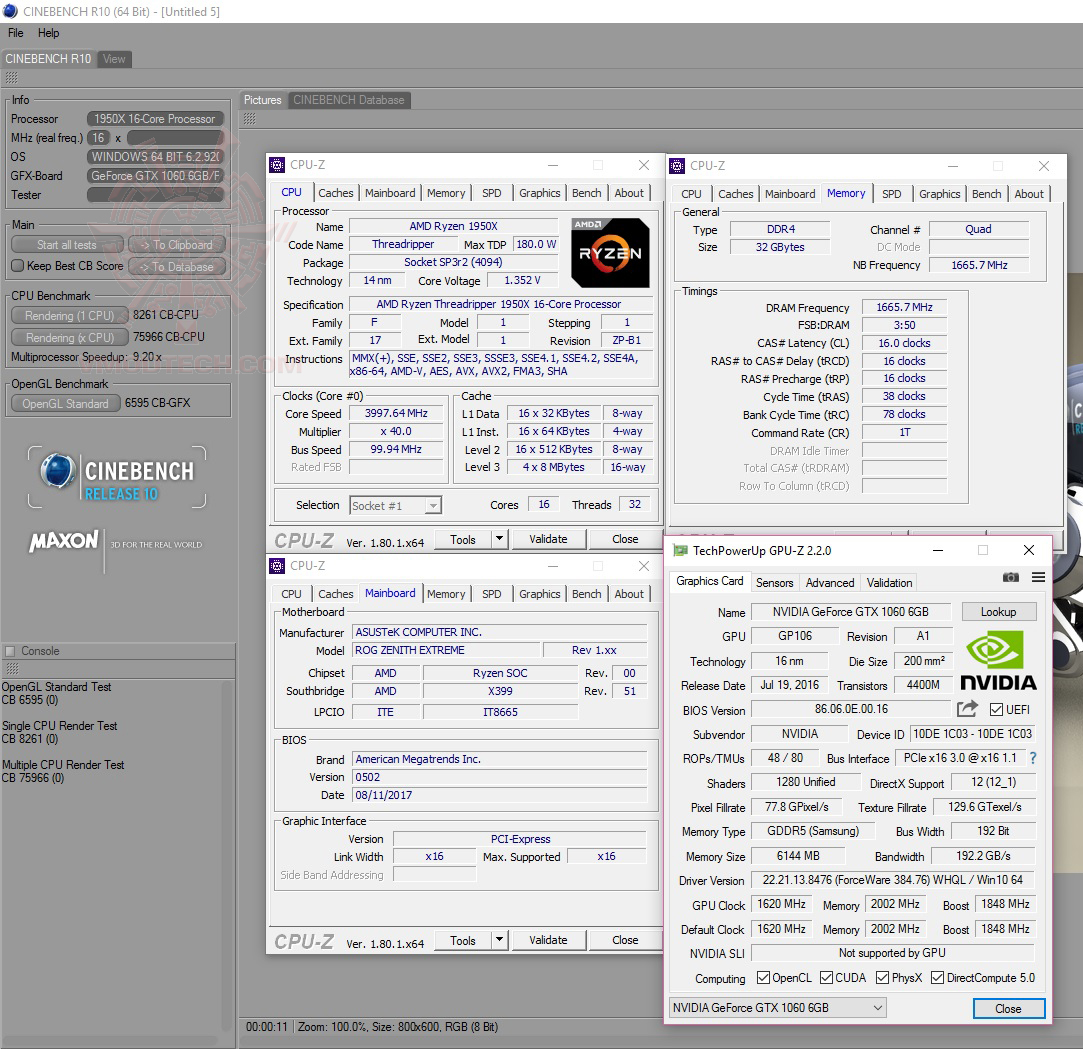Click the BIOS export share icon
Viewport: 1083px width, 1049px height.
(967, 709)
